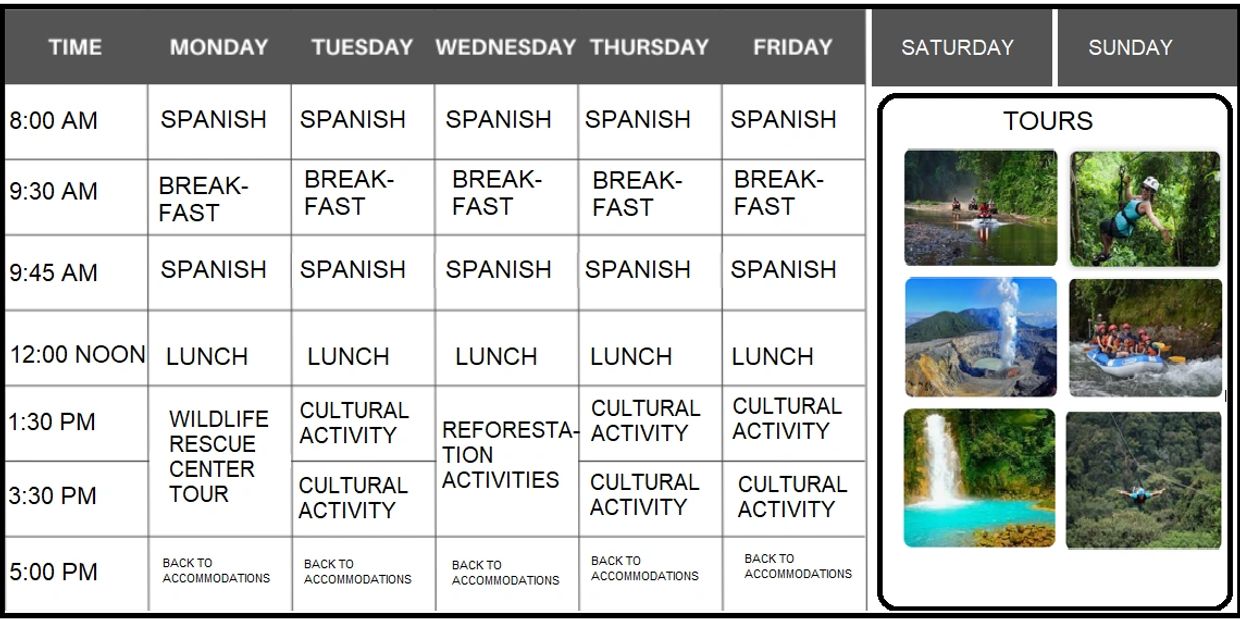
Task: Click the SATURDAY header tab
Action: coord(958,47)
